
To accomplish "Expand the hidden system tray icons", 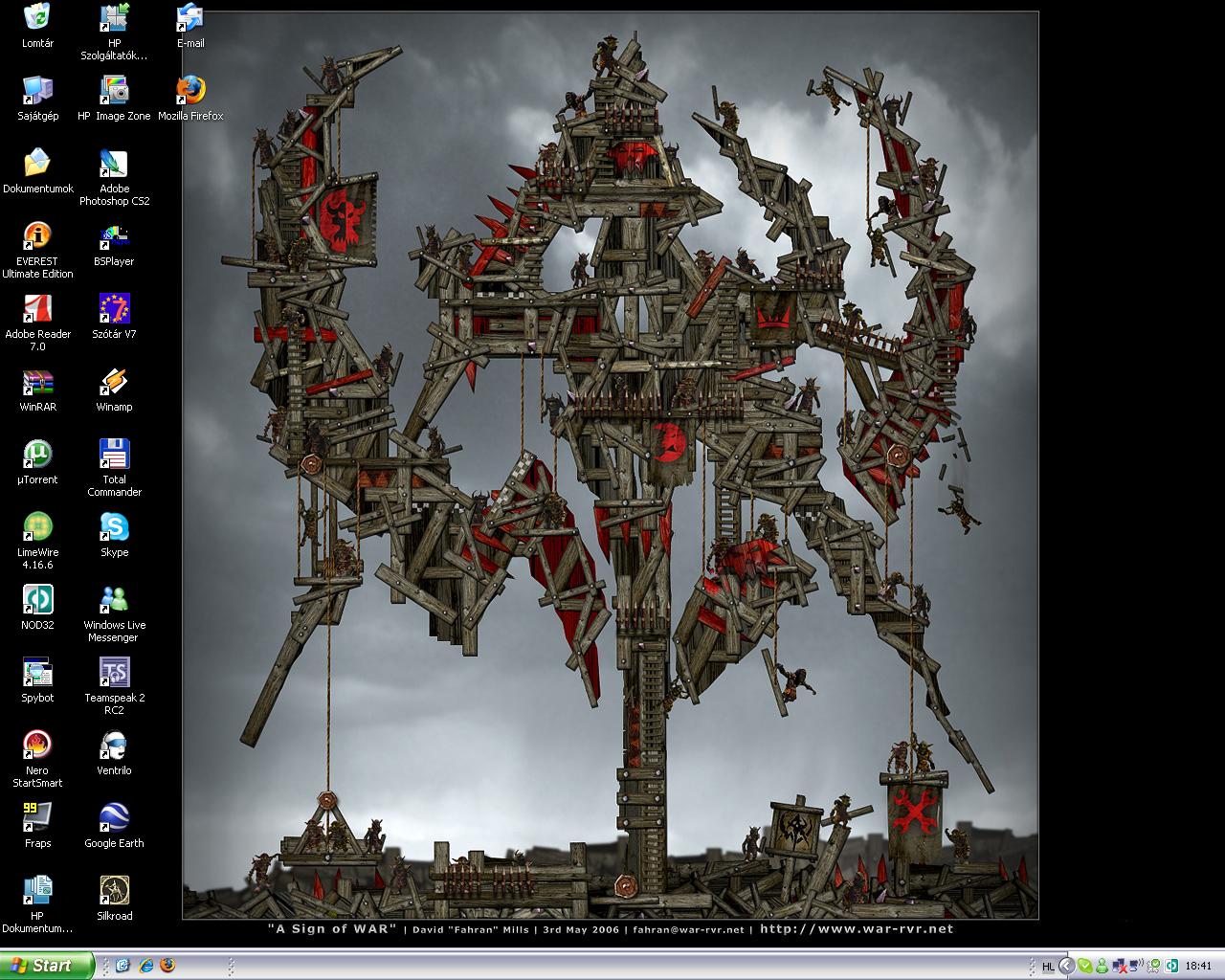I will (1066, 966).
